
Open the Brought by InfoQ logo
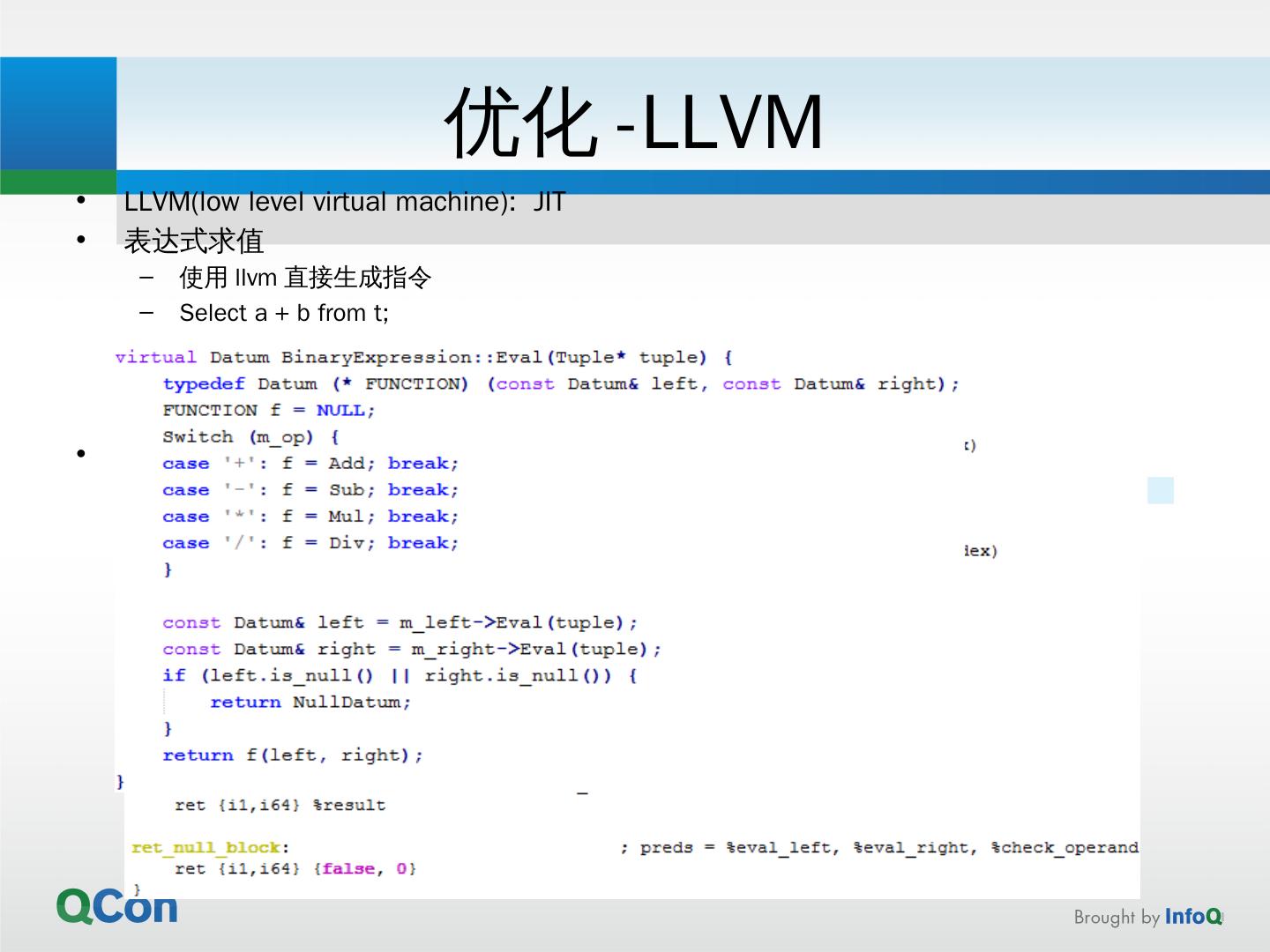[x=1148, y=917]
